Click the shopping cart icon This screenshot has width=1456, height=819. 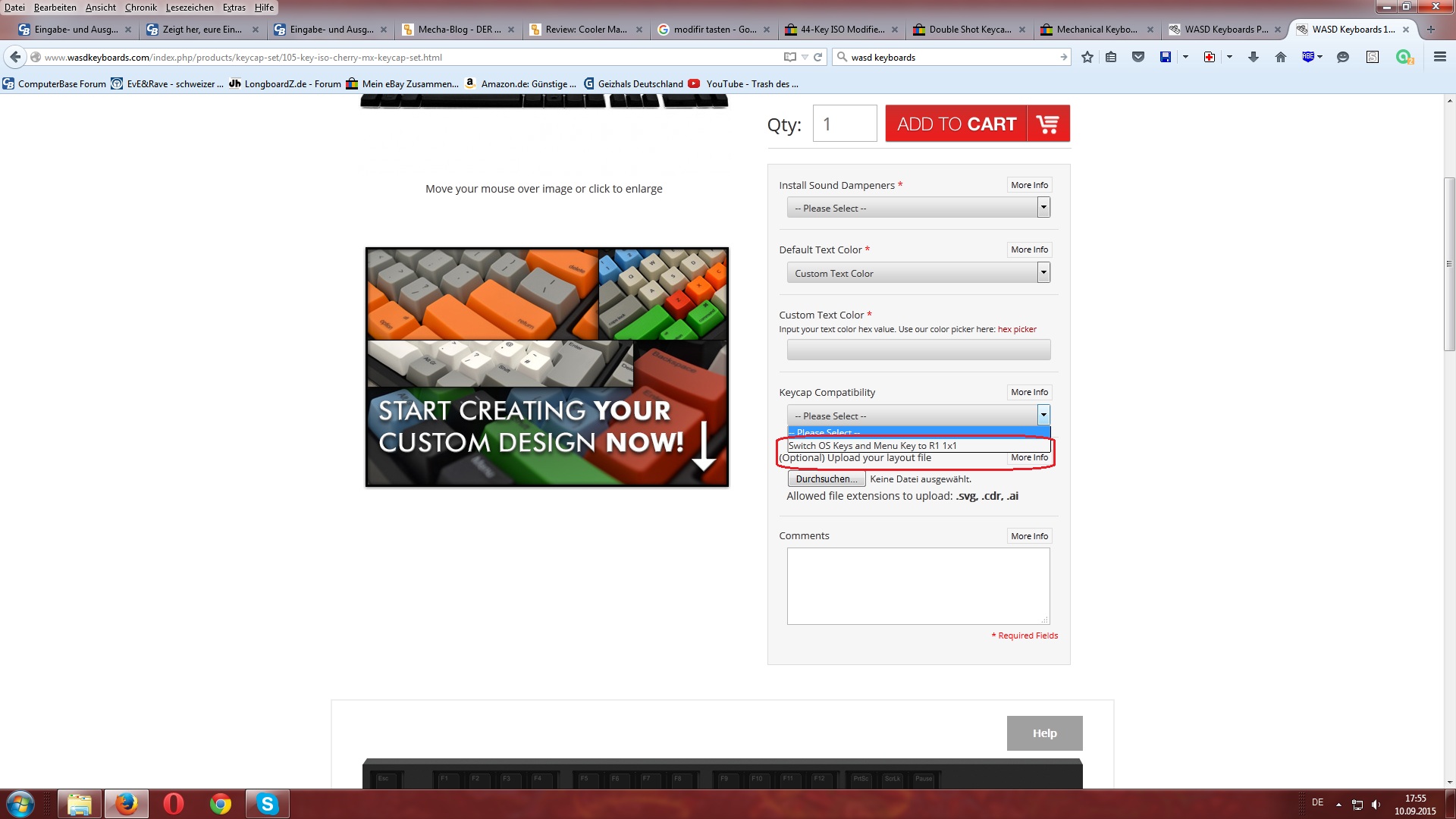[1047, 124]
